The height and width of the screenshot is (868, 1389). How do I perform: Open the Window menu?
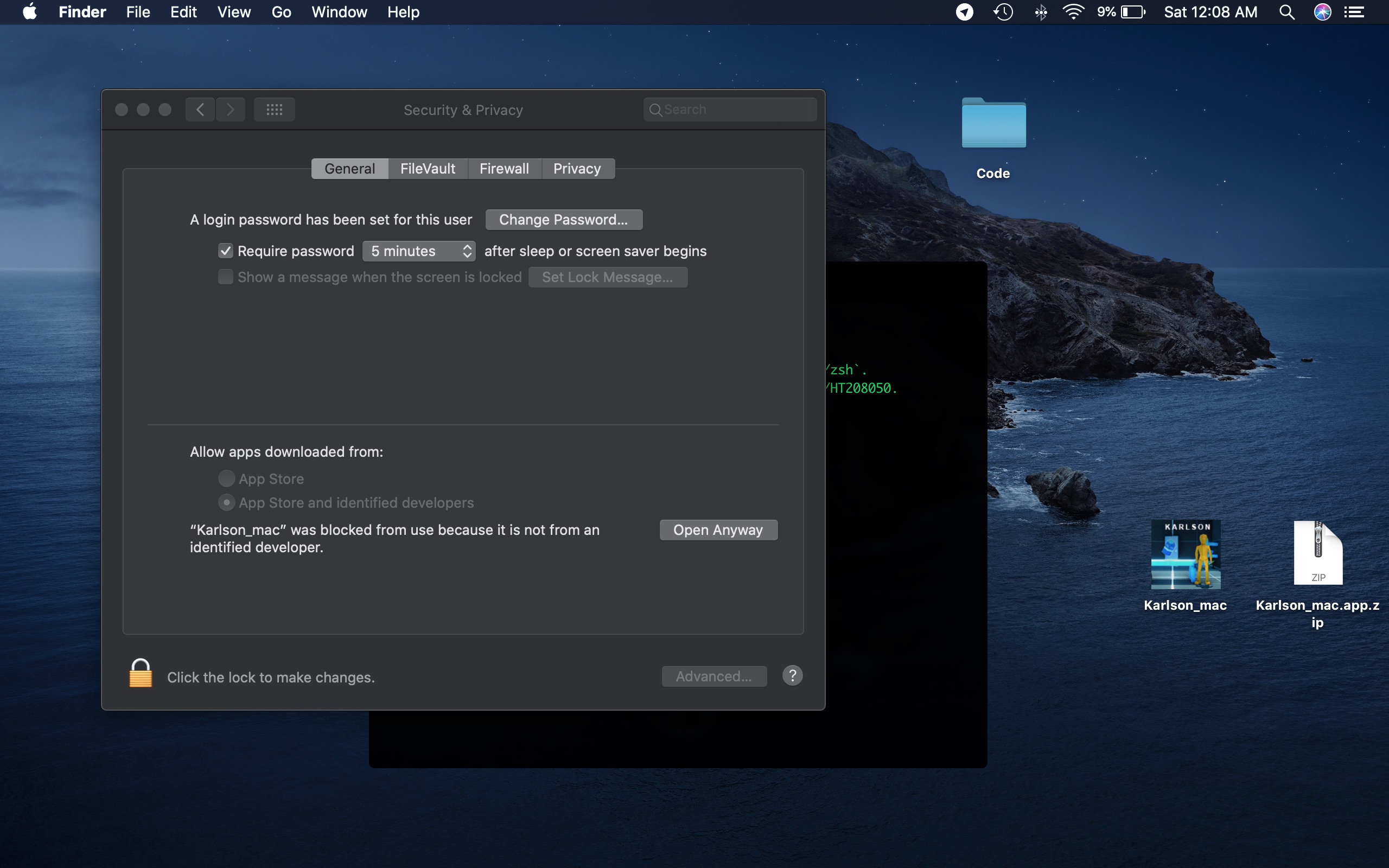click(x=339, y=12)
